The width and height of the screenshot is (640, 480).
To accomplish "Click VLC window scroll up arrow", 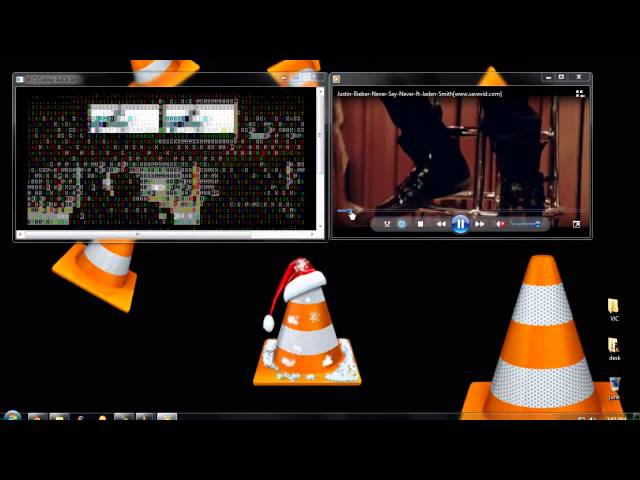I will [320, 92].
